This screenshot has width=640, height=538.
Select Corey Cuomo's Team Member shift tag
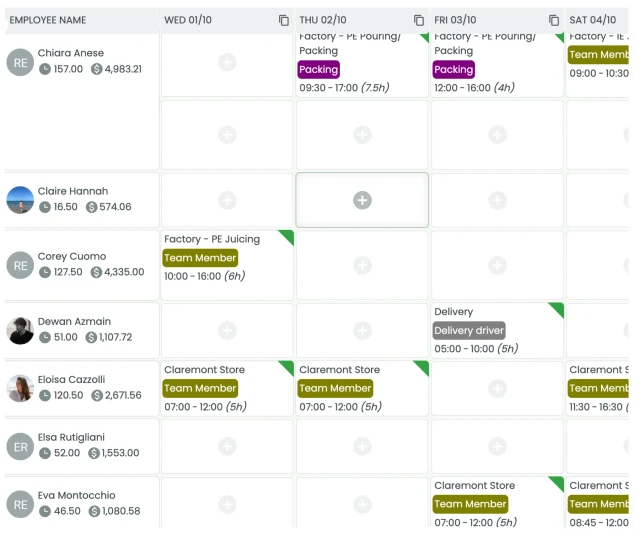200,258
